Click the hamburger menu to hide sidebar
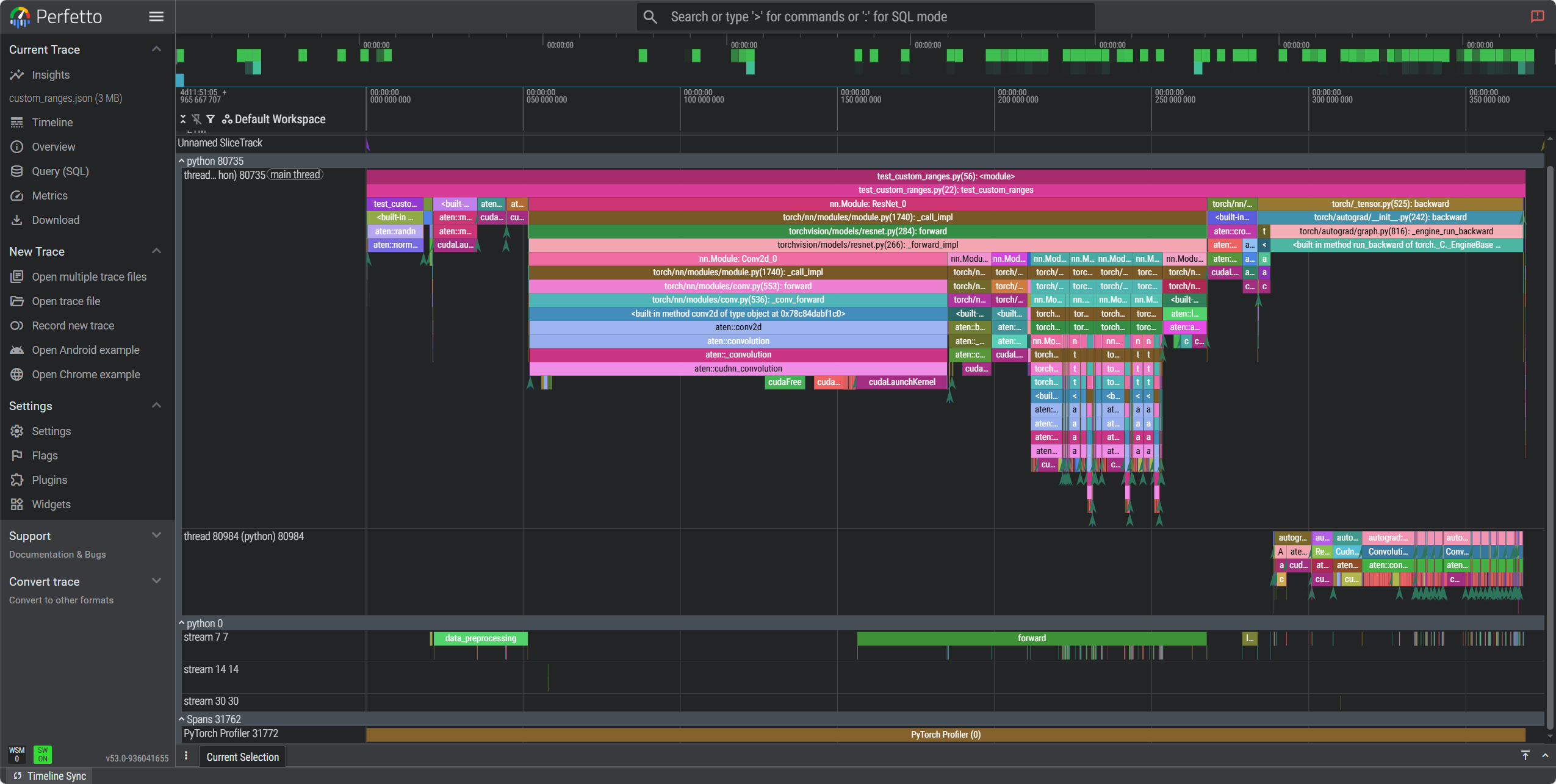 tap(156, 16)
